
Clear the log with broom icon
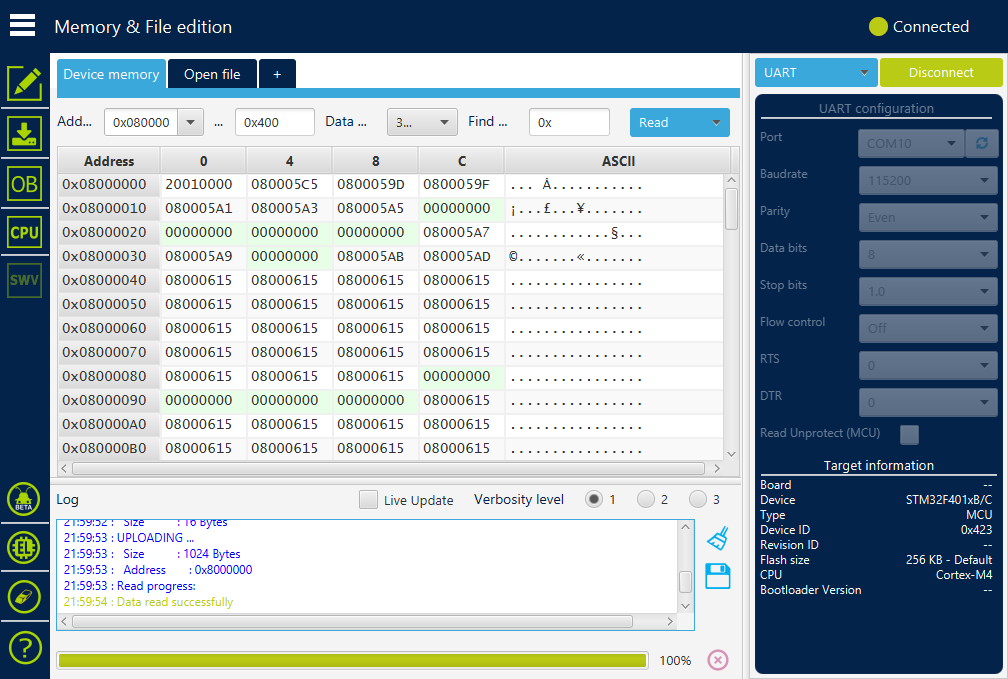(x=718, y=538)
